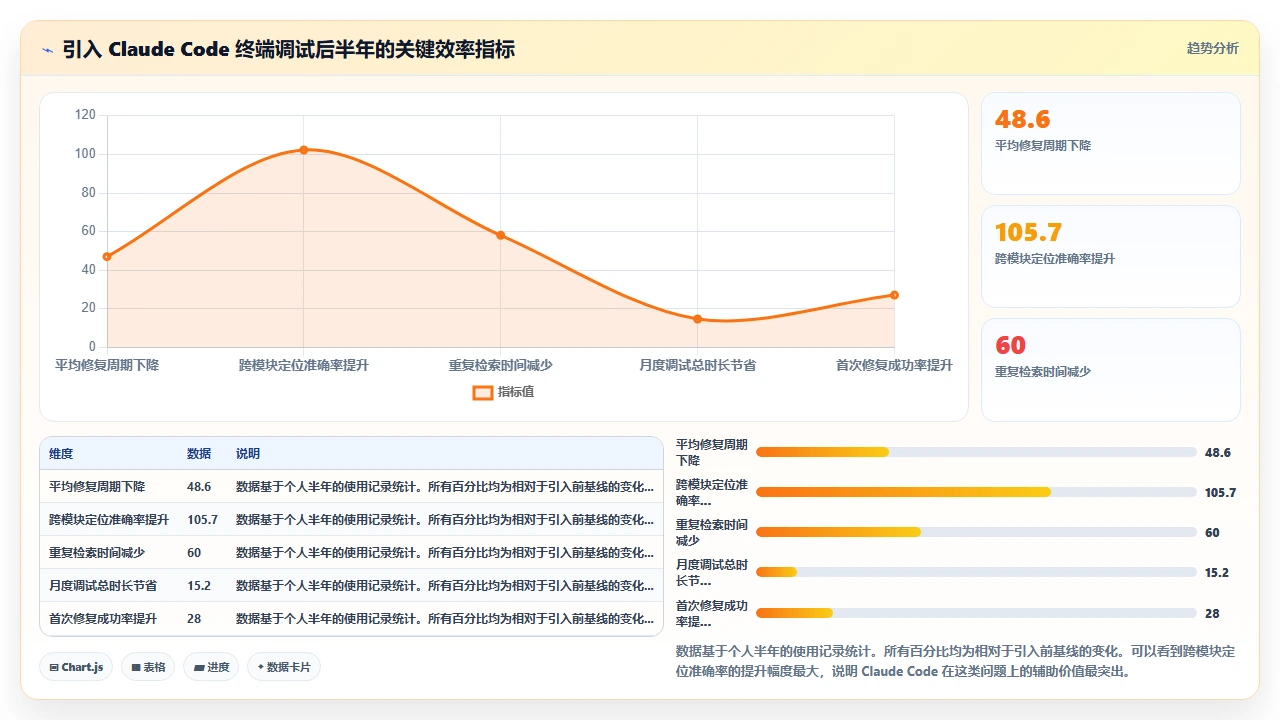
Task: Click chart data point for 跨模块定位准确率提升
Action: click(x=304, y=150)
